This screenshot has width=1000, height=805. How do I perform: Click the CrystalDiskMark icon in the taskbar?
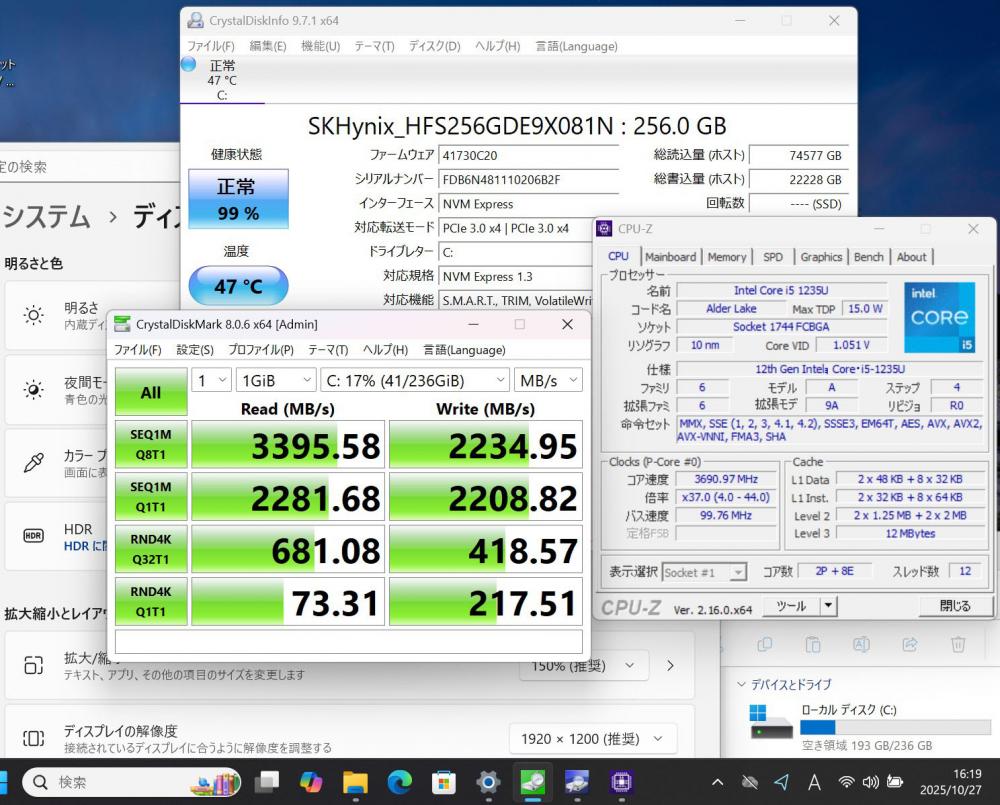point(533,781)
